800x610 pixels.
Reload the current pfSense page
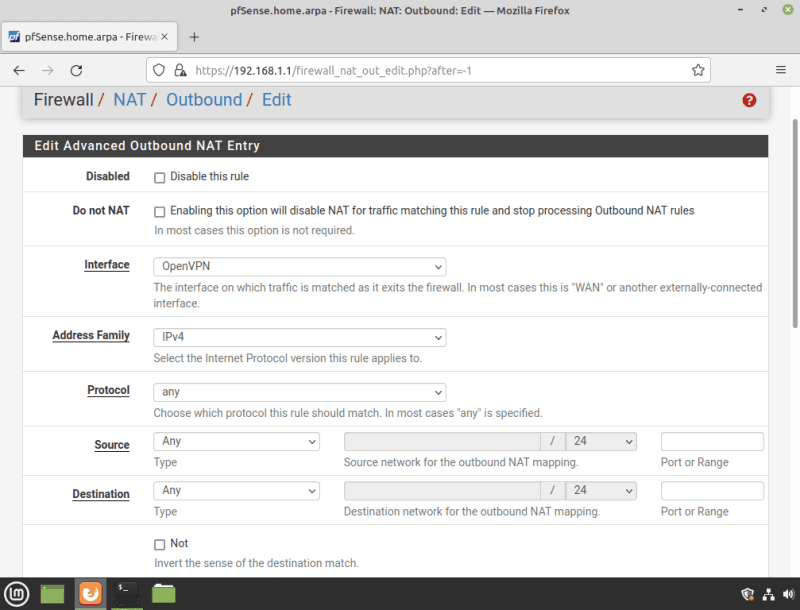(x=76, y=71)
